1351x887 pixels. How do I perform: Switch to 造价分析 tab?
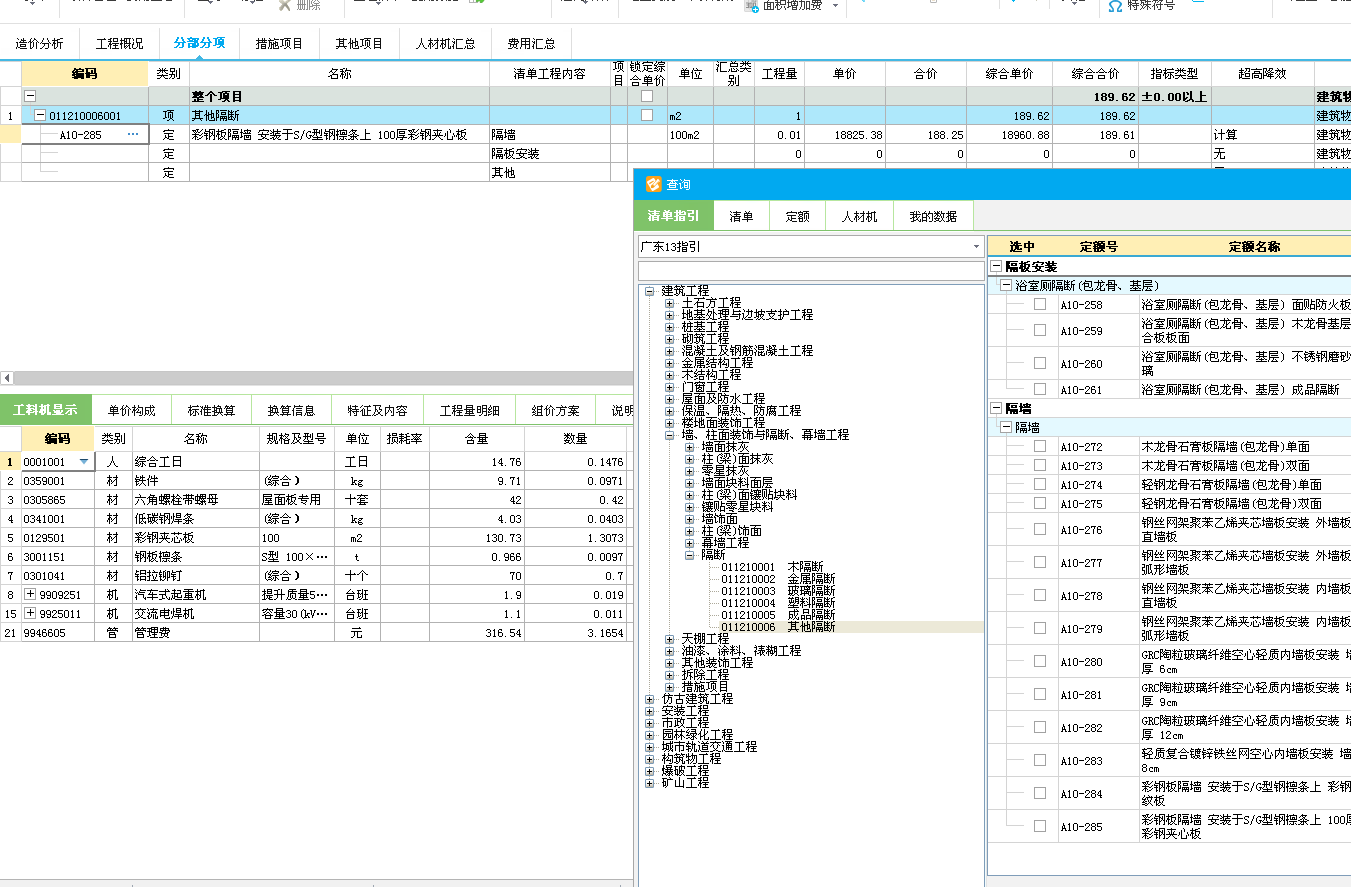[x=39, y=44]
